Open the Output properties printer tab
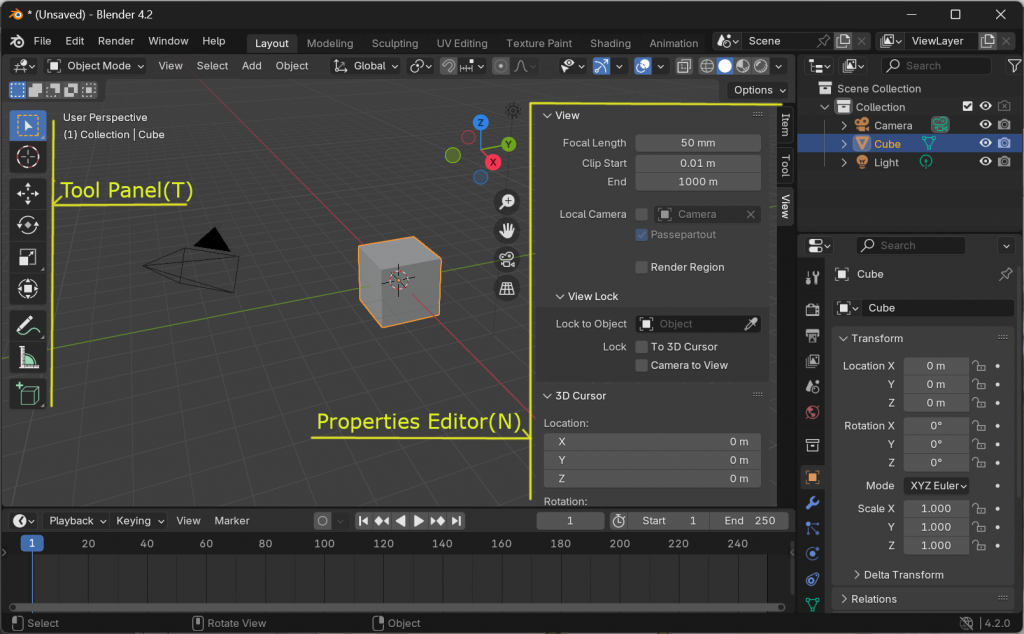The image size is (1024, 634). pyautogui.click(x=812, y=336)
